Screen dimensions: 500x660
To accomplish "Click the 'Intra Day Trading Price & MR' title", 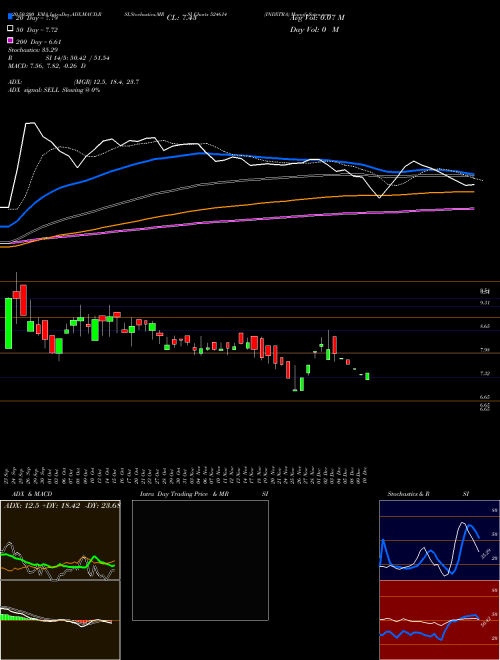I will click(x=184, y=494).
